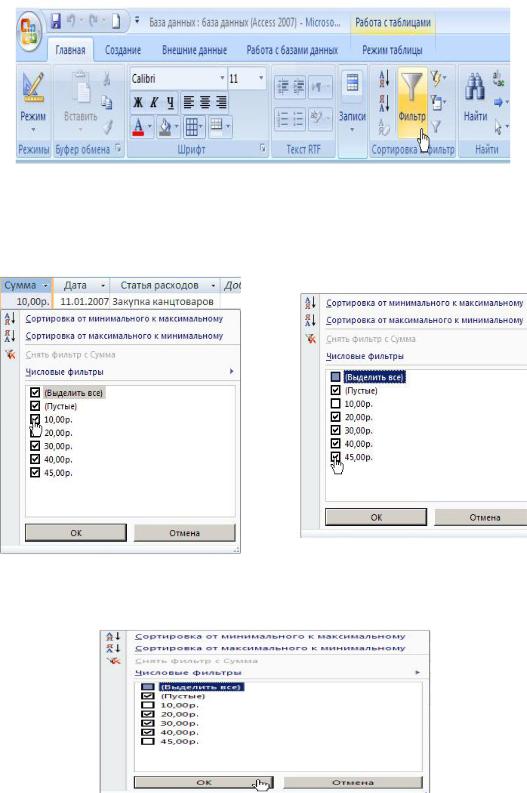Click Отмена in the menu under Сумма column
The height and width of the screenshot is (793, 527).
click(185, 533)
